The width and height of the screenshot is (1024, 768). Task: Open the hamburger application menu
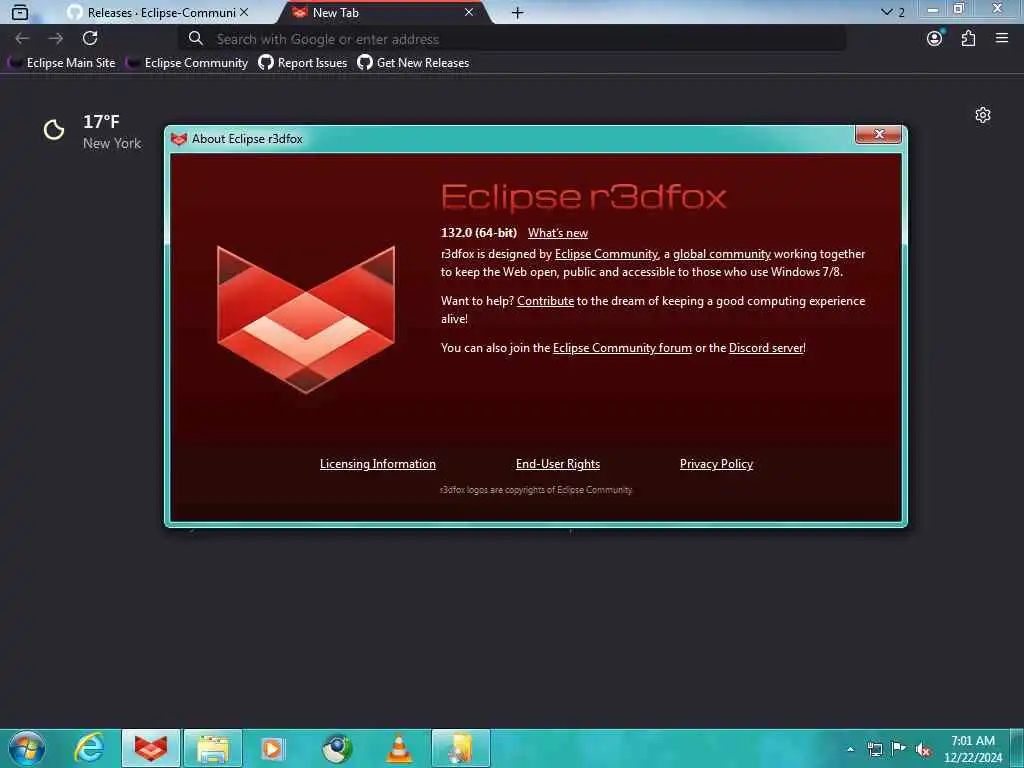pyautogui.click(x=1002, y=39)
